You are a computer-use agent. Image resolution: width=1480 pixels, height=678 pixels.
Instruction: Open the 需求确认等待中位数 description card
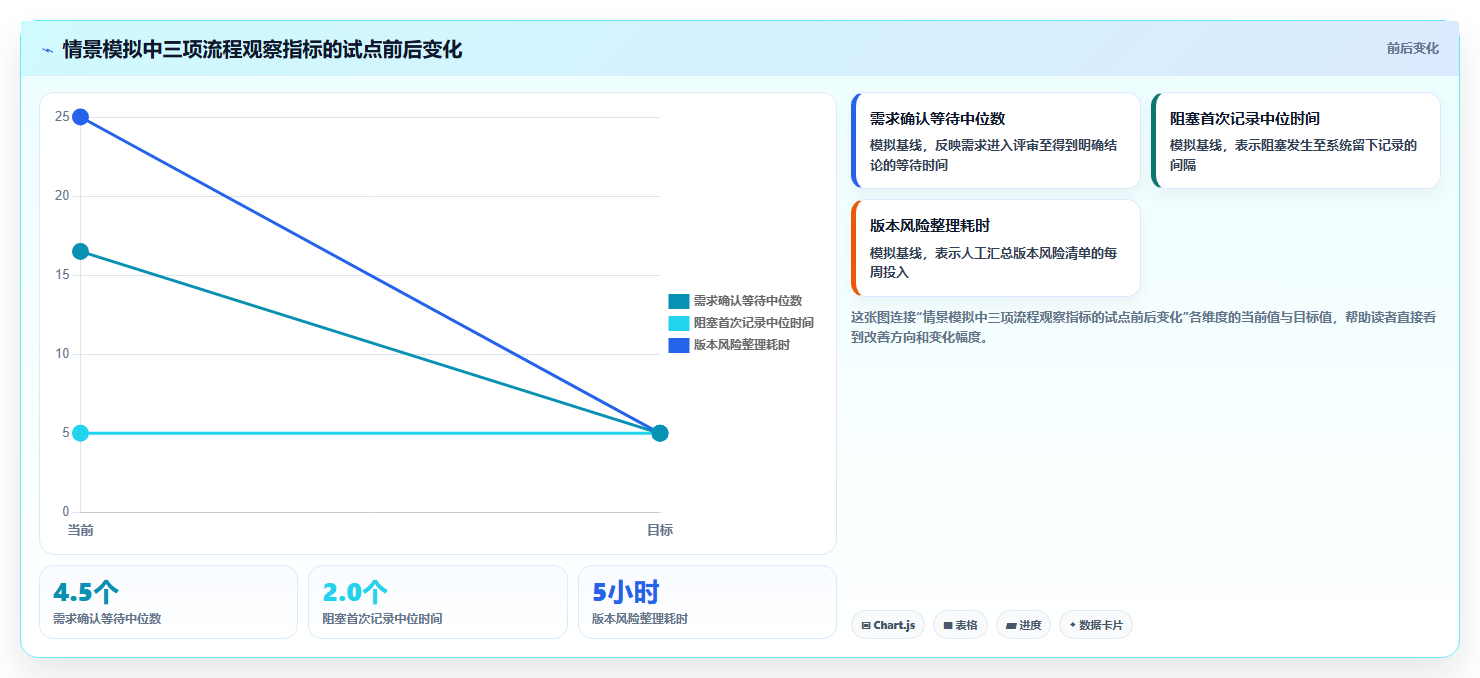996,140
